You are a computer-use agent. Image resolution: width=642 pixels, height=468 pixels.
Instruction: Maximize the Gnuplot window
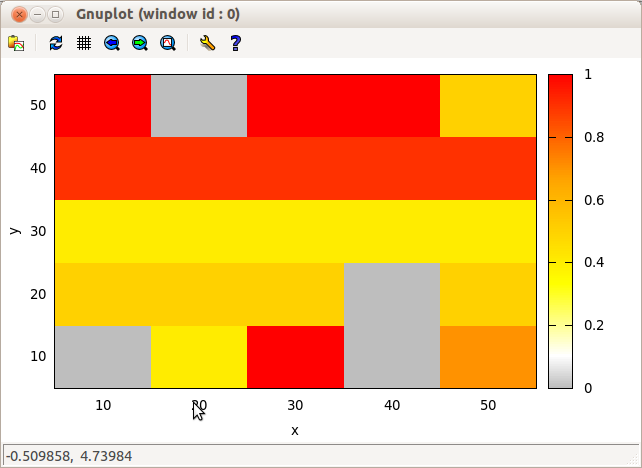click(x=55, y=15)
